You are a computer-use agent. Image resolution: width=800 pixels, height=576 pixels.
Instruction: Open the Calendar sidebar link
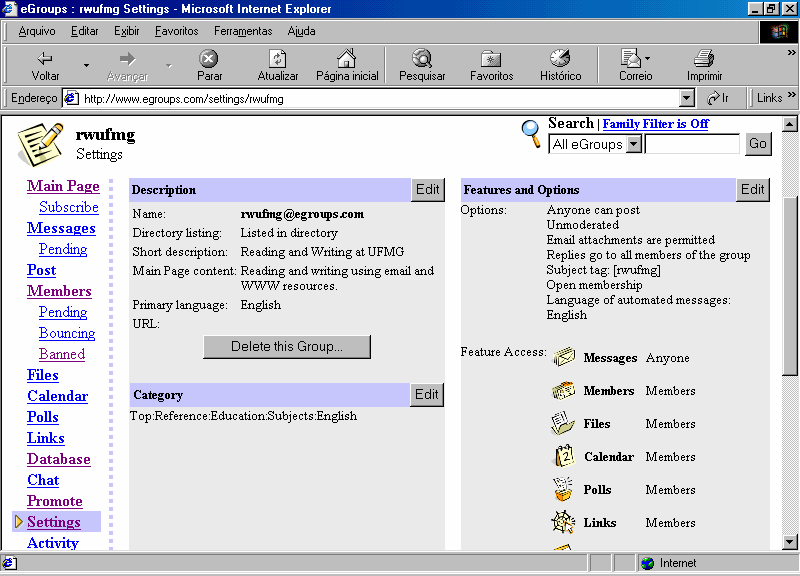tap(57, 396)
